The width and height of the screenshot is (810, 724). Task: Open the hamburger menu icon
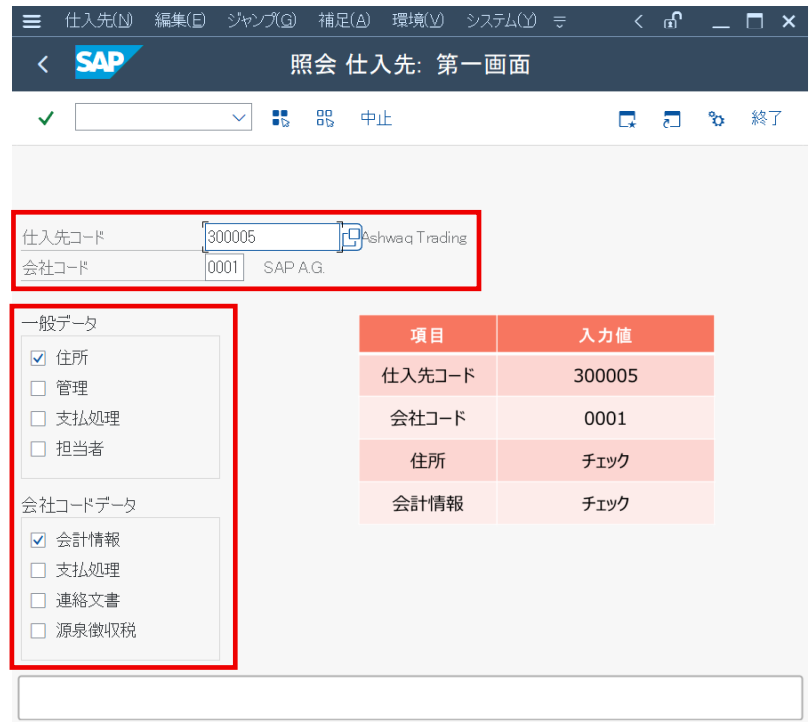tap(32, 21)
